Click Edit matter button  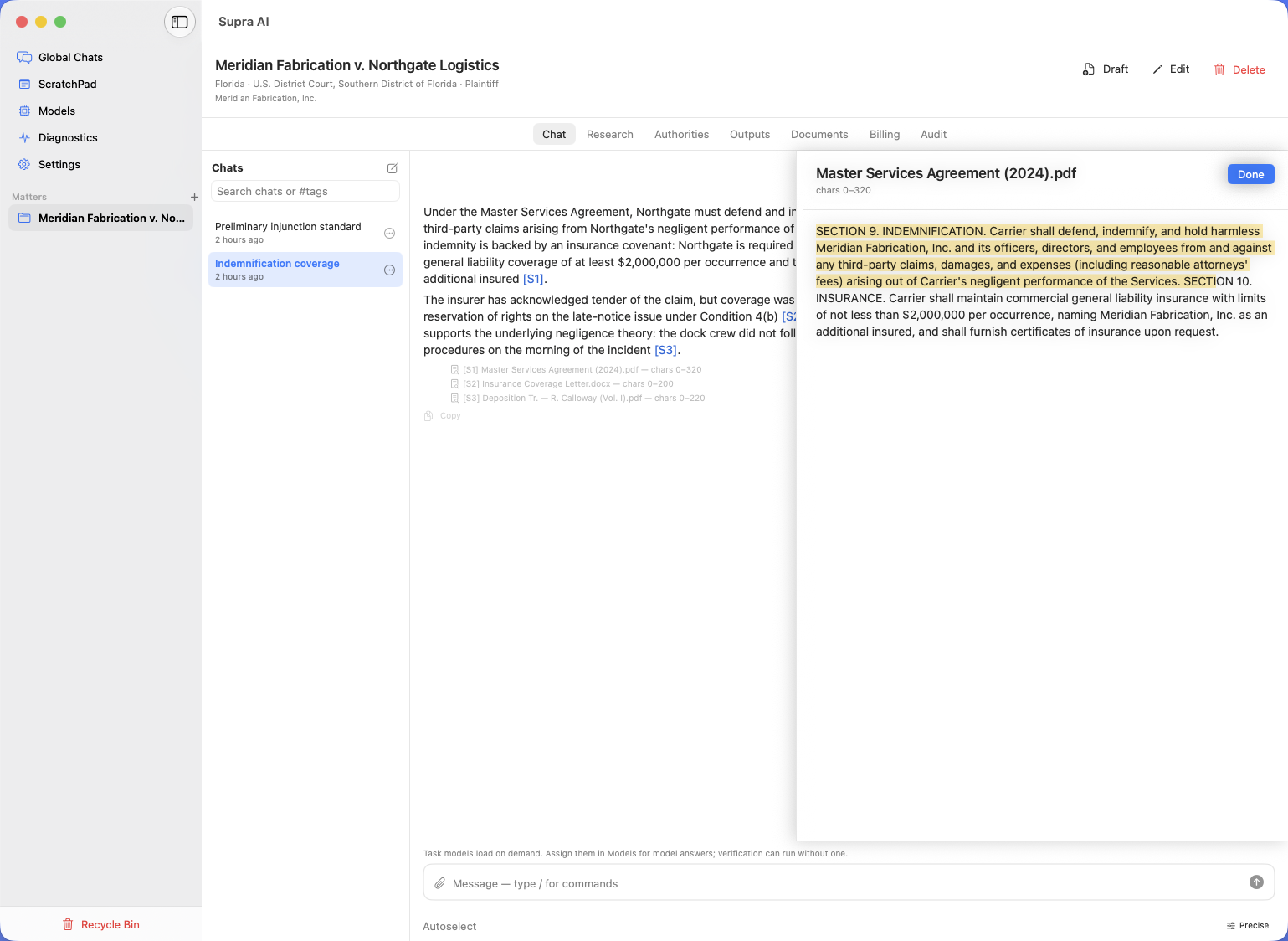click(1171, 69)
